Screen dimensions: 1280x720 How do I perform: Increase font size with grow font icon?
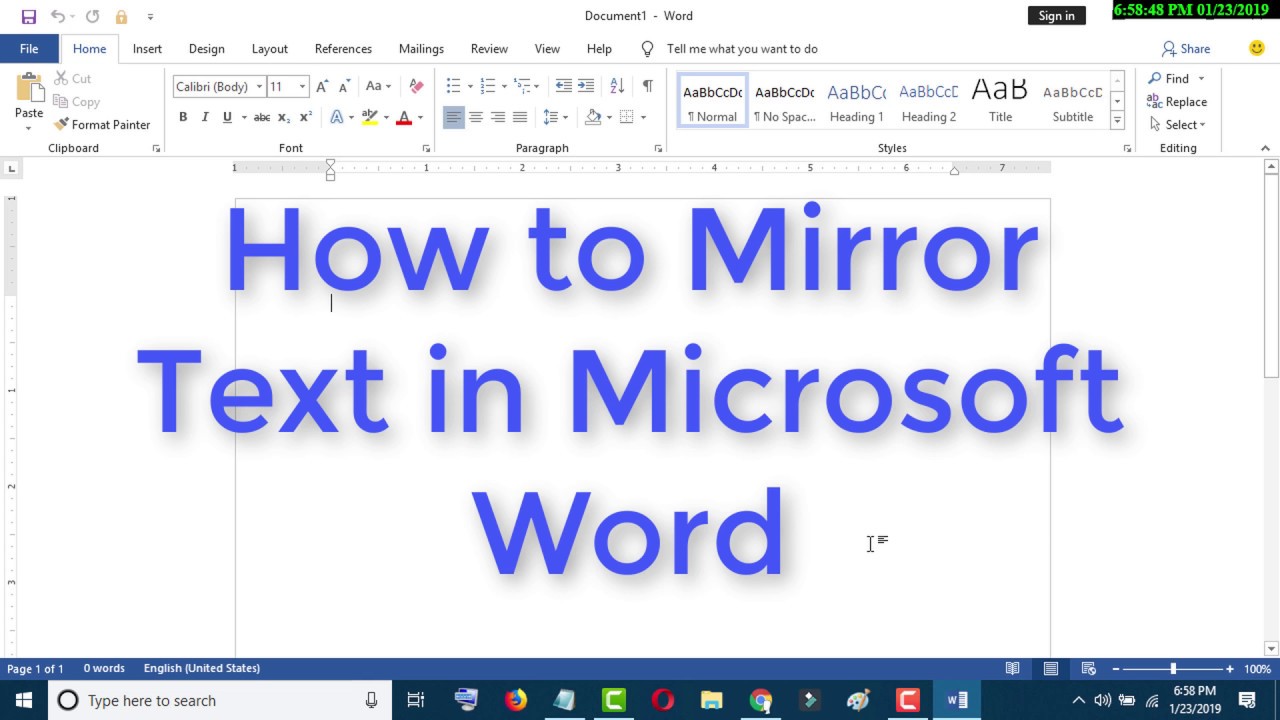coord(322,87)
